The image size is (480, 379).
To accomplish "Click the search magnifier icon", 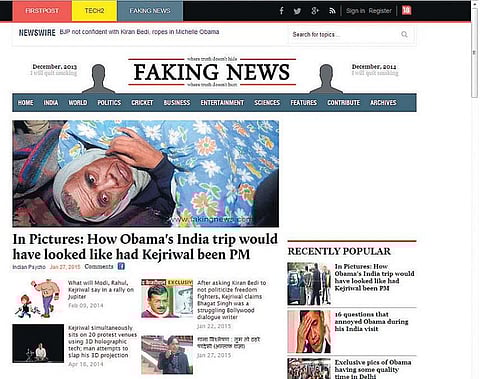I will coord(404,34).
